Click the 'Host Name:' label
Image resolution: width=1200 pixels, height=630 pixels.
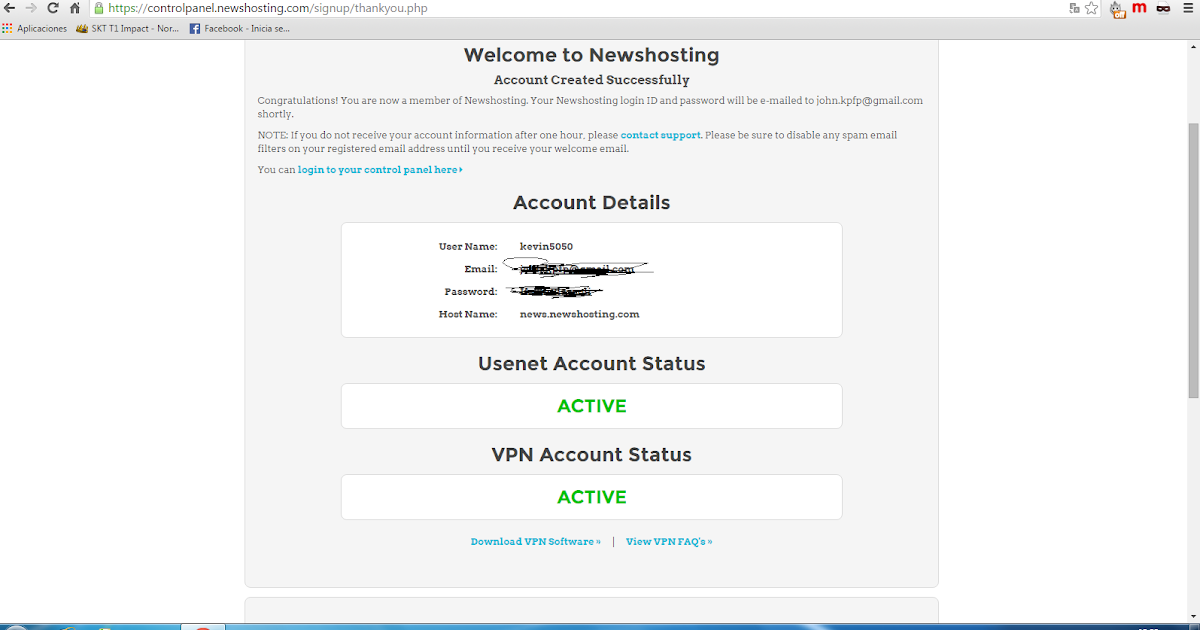[468, 314]
